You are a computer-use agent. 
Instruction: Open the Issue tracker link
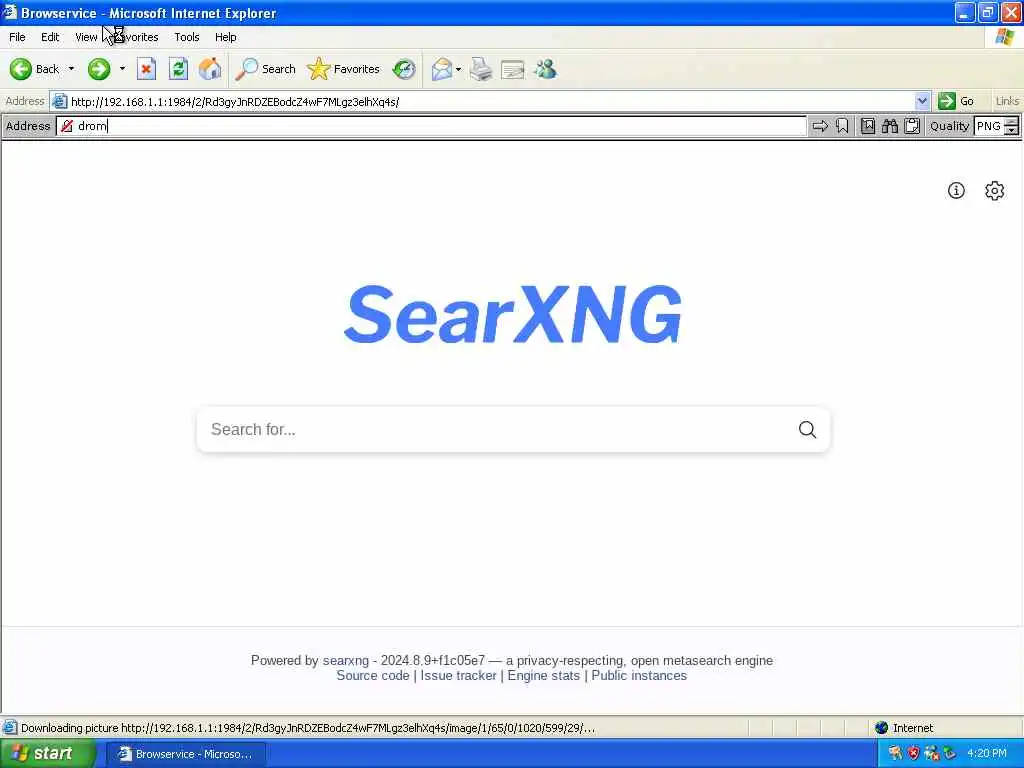pyautogui.click(x=458, y=675)
